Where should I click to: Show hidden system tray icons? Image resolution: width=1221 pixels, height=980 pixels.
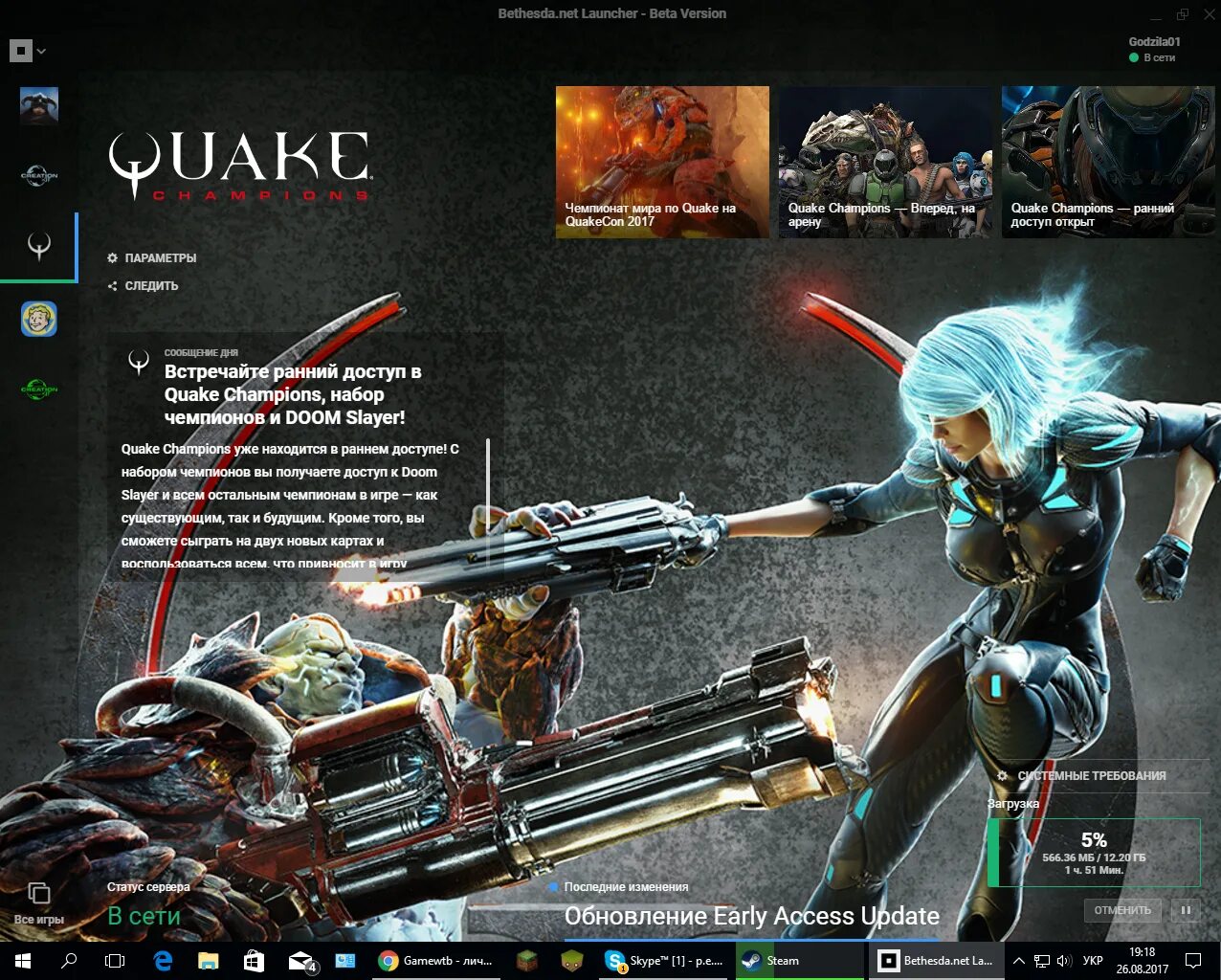[x=1018, y=961]
